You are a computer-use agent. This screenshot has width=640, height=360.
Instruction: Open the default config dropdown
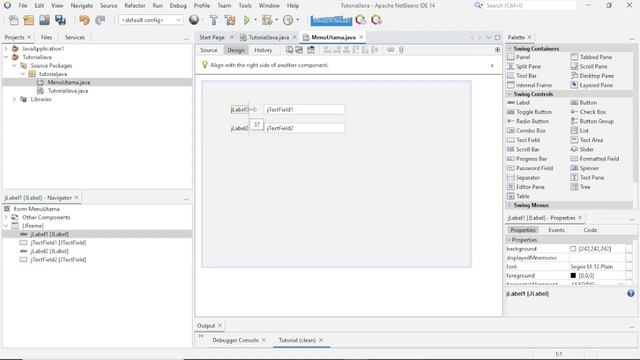[151, 20]
